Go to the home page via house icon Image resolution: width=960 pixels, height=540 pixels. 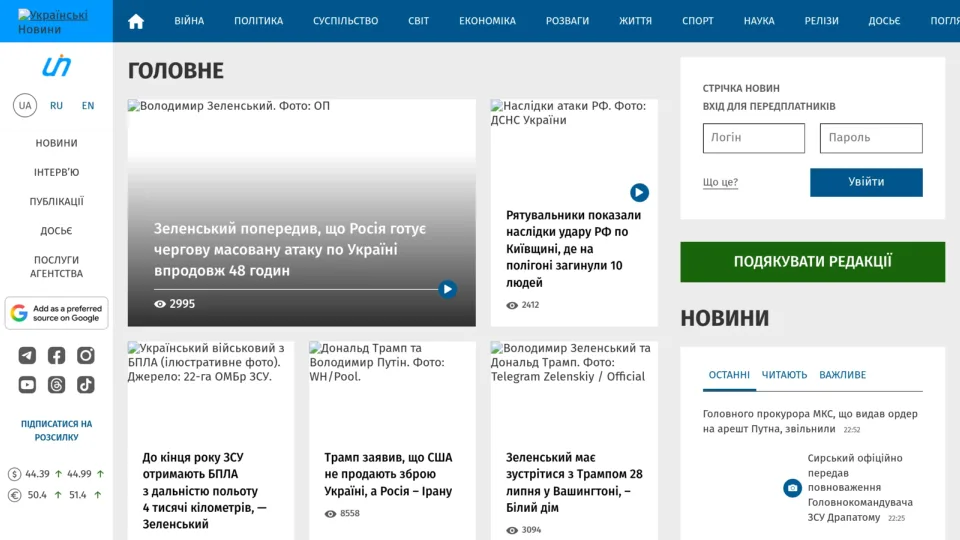[136, 21]
